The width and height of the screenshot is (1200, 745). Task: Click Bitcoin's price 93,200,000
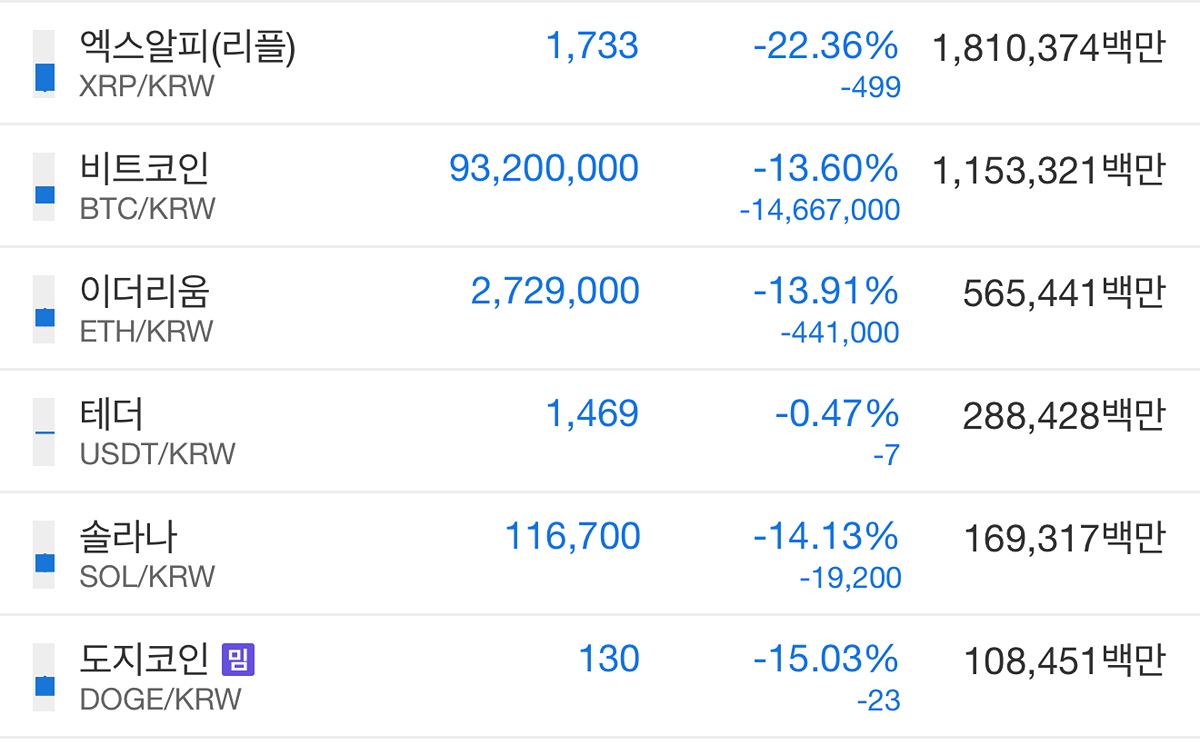click(544, 169)
